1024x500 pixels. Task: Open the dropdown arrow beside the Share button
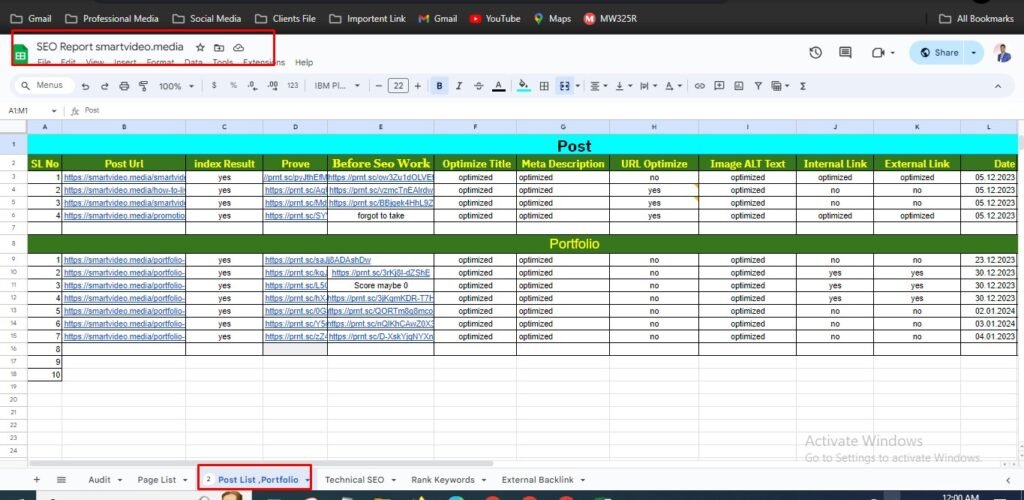click(974, 53)
